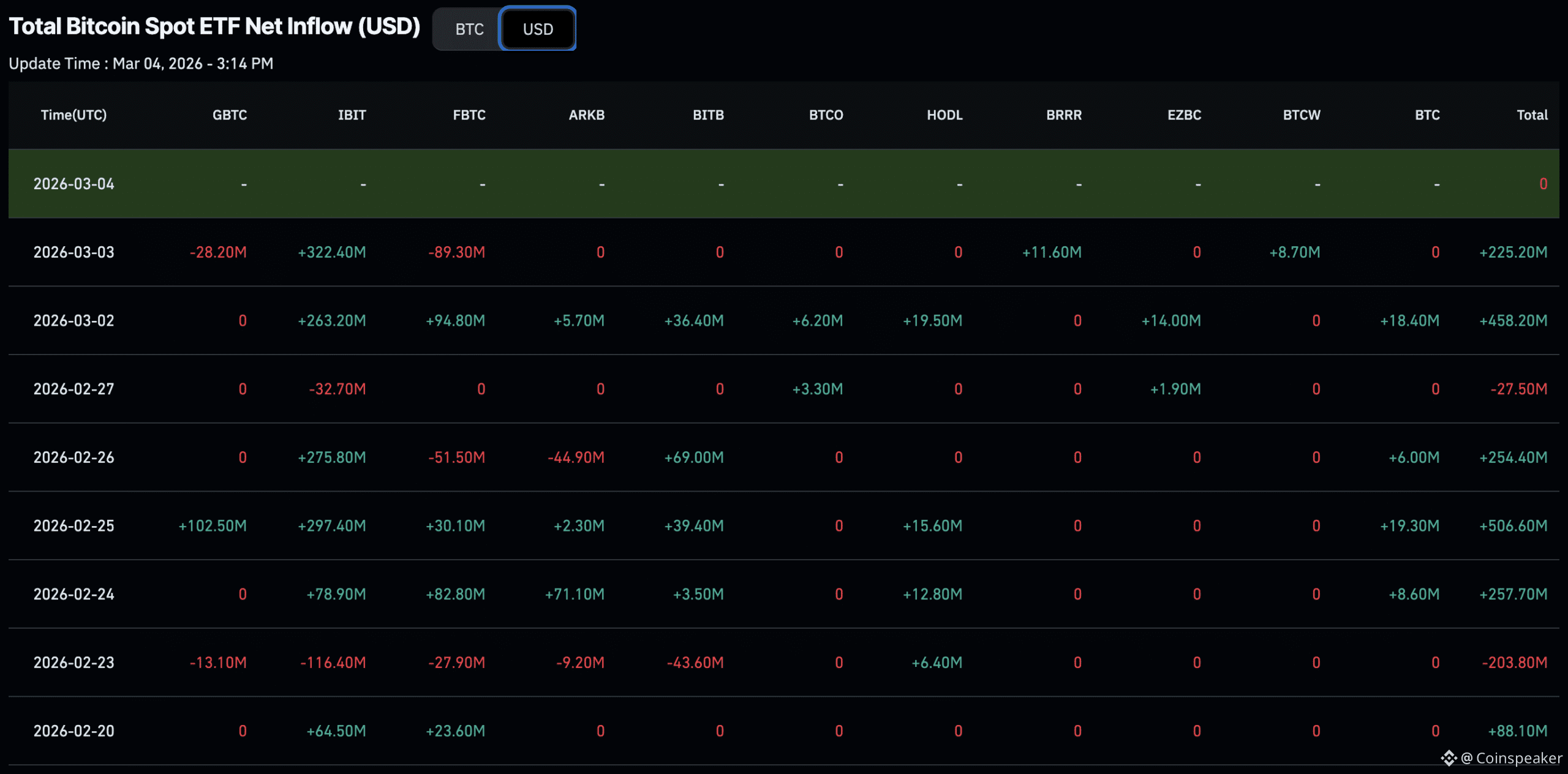This screenshot has height=774, width=1568.
Task: Sort by the Time(UTC) column header
Action: 73,115
